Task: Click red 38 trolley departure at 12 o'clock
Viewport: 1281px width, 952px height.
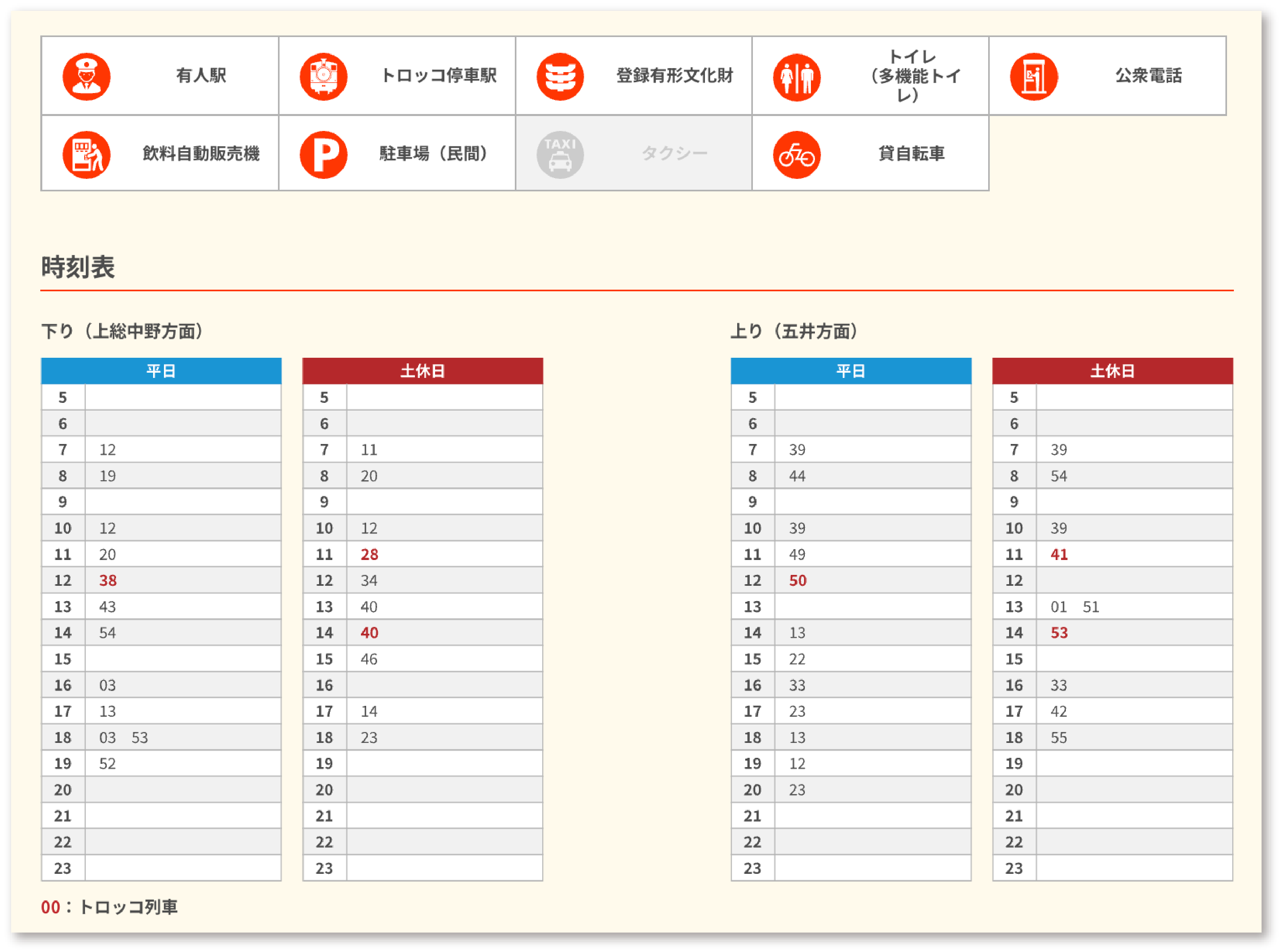Action: [x=108, y=580]
